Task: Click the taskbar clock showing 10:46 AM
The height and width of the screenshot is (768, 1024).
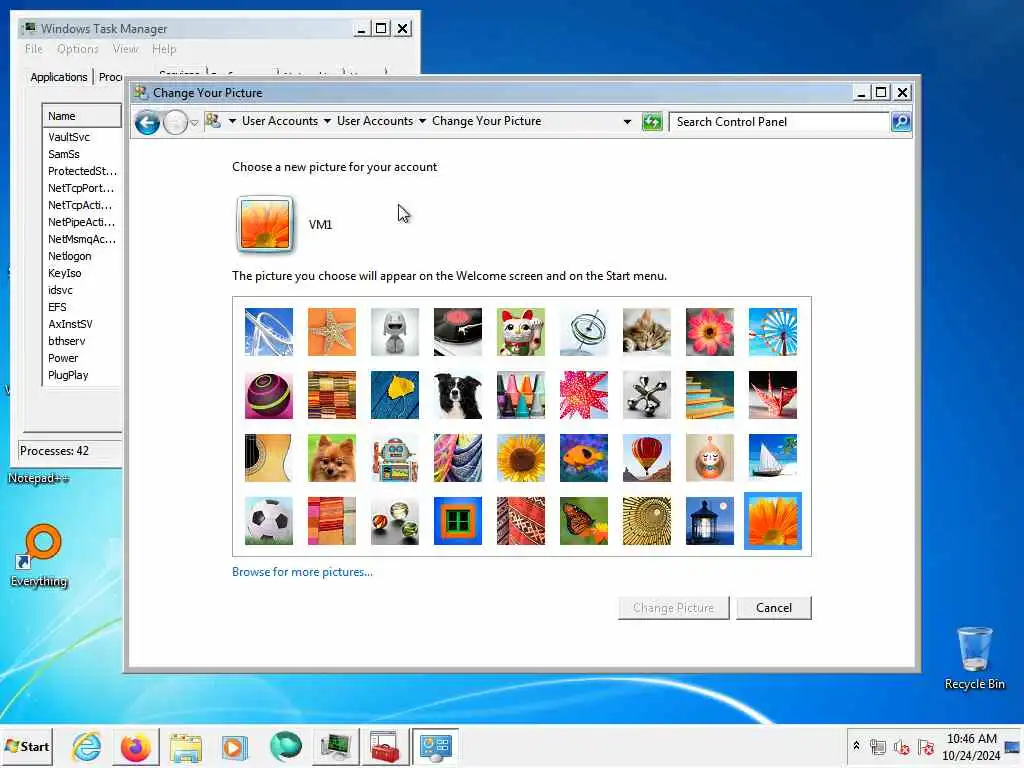Action: coord(971,746)
